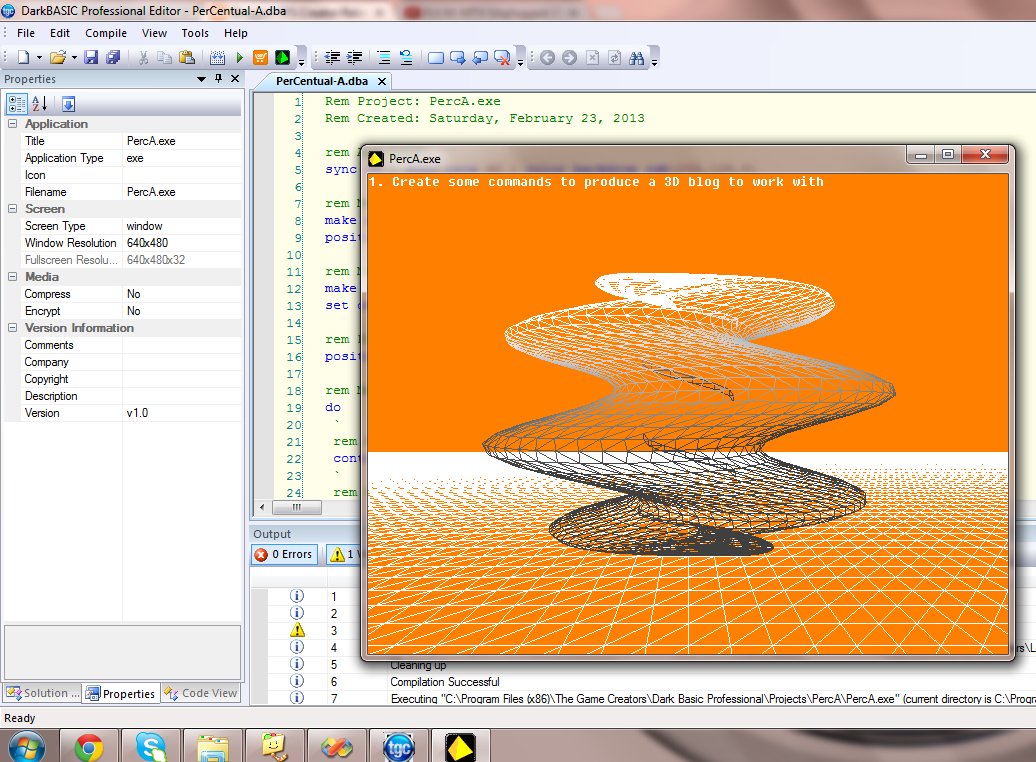Viewport: 1036px width, 762px height.
Task: Click the uncomment lines toolbar icon
Action: (406, 57)
